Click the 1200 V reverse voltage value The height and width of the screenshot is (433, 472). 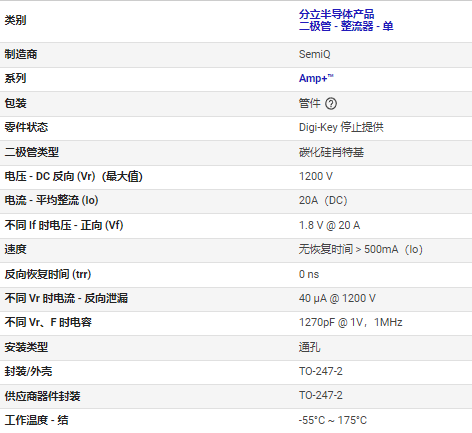[x=316, y=176]
